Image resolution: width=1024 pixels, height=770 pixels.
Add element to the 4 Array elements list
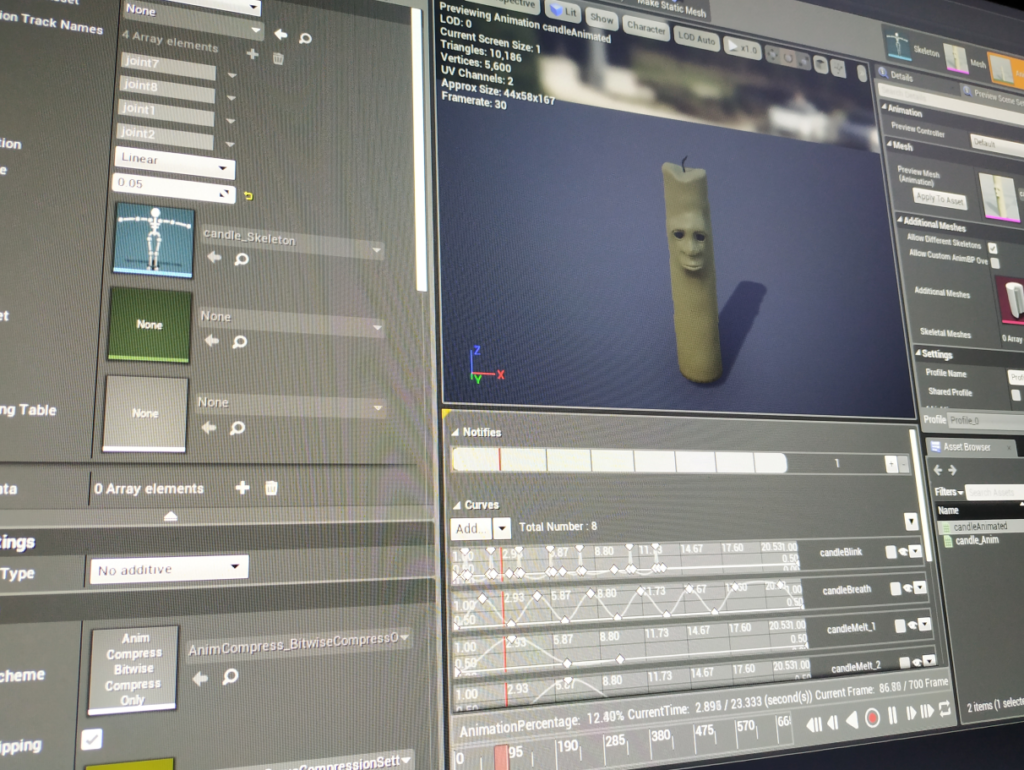(x=252, y=54)
